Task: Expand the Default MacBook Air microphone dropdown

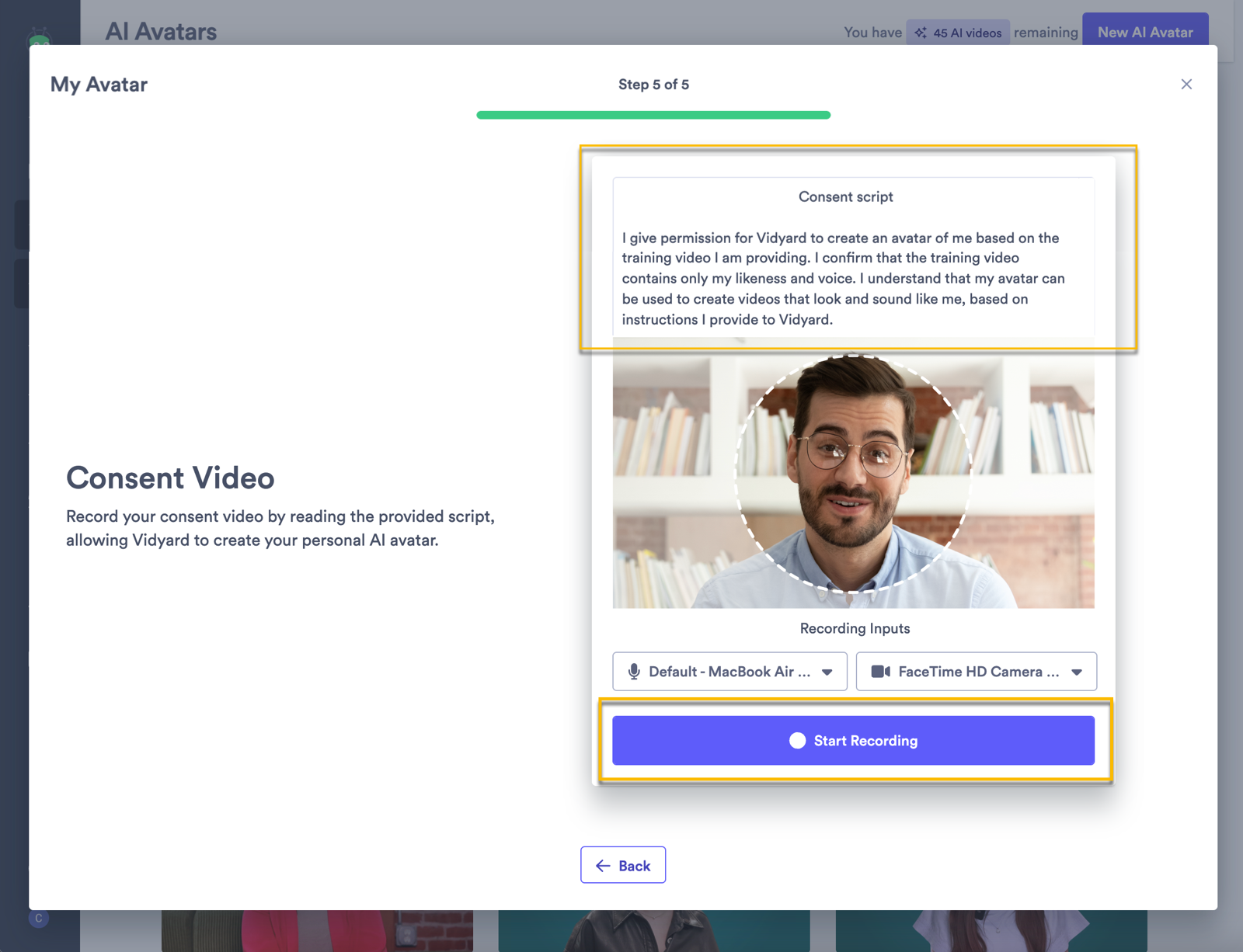Action: click(x=729, y=671)
